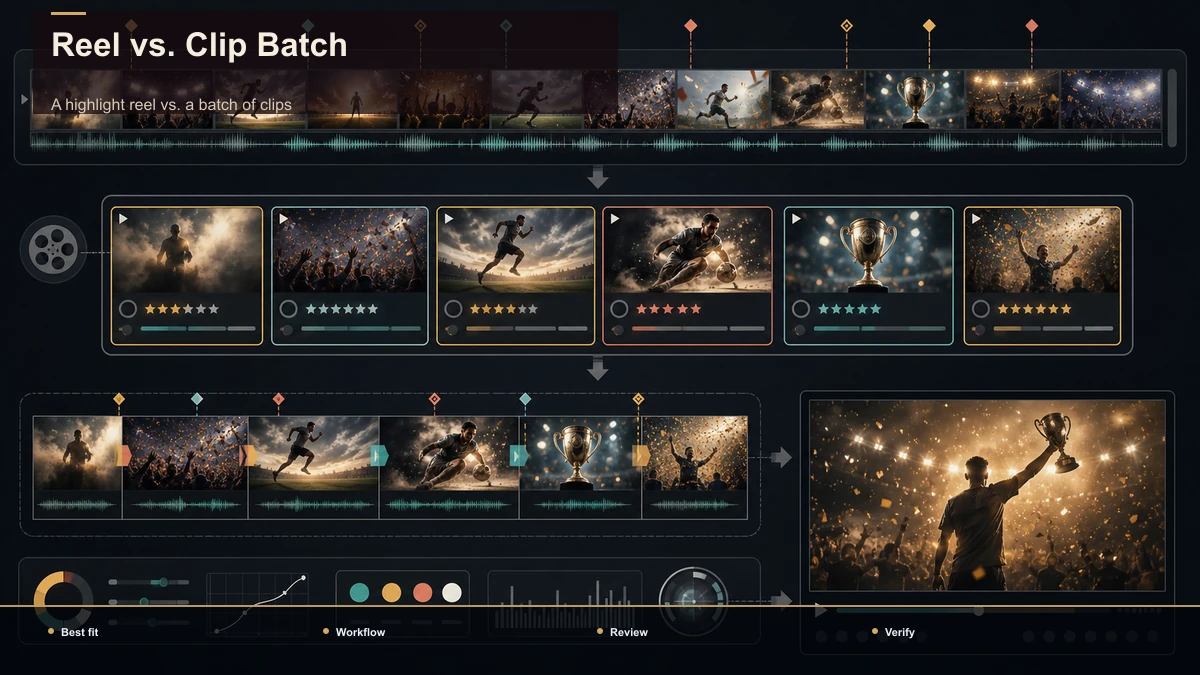Pick the coral color swatch

pyautogui.click(x=422, y=593)
